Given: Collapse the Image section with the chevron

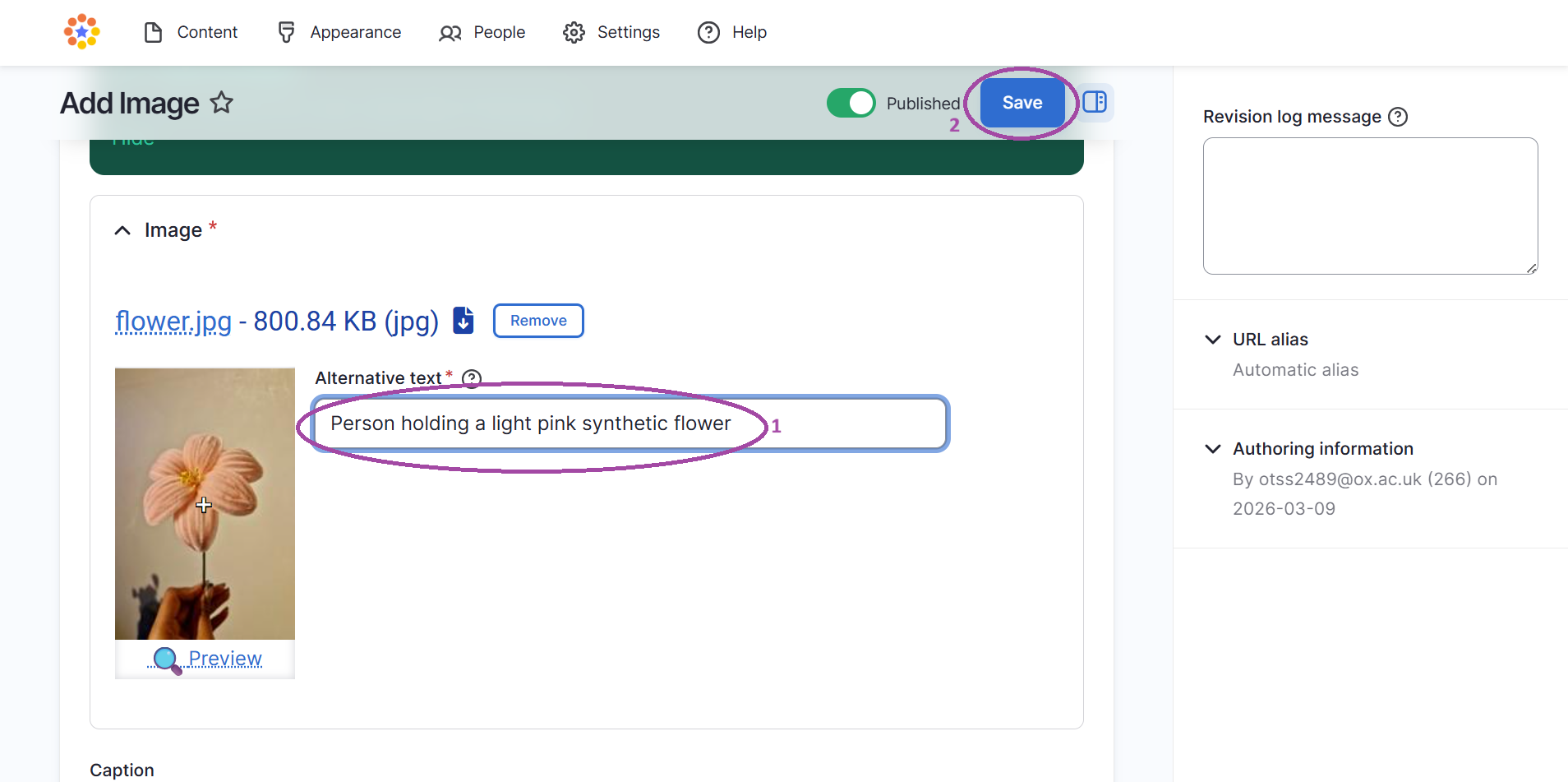Looking at the screenshot, I should (122, 229).
